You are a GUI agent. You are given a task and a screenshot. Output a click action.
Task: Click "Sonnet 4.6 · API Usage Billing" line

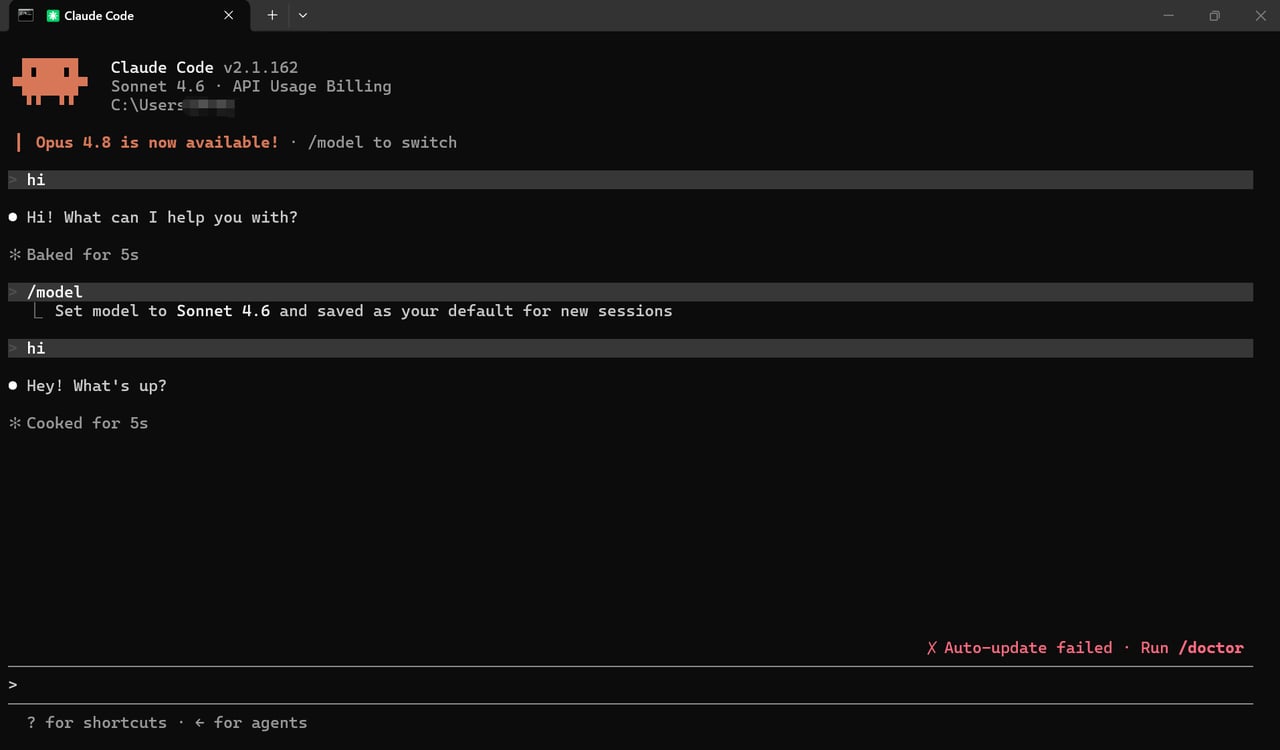click(x=251, y=86)
